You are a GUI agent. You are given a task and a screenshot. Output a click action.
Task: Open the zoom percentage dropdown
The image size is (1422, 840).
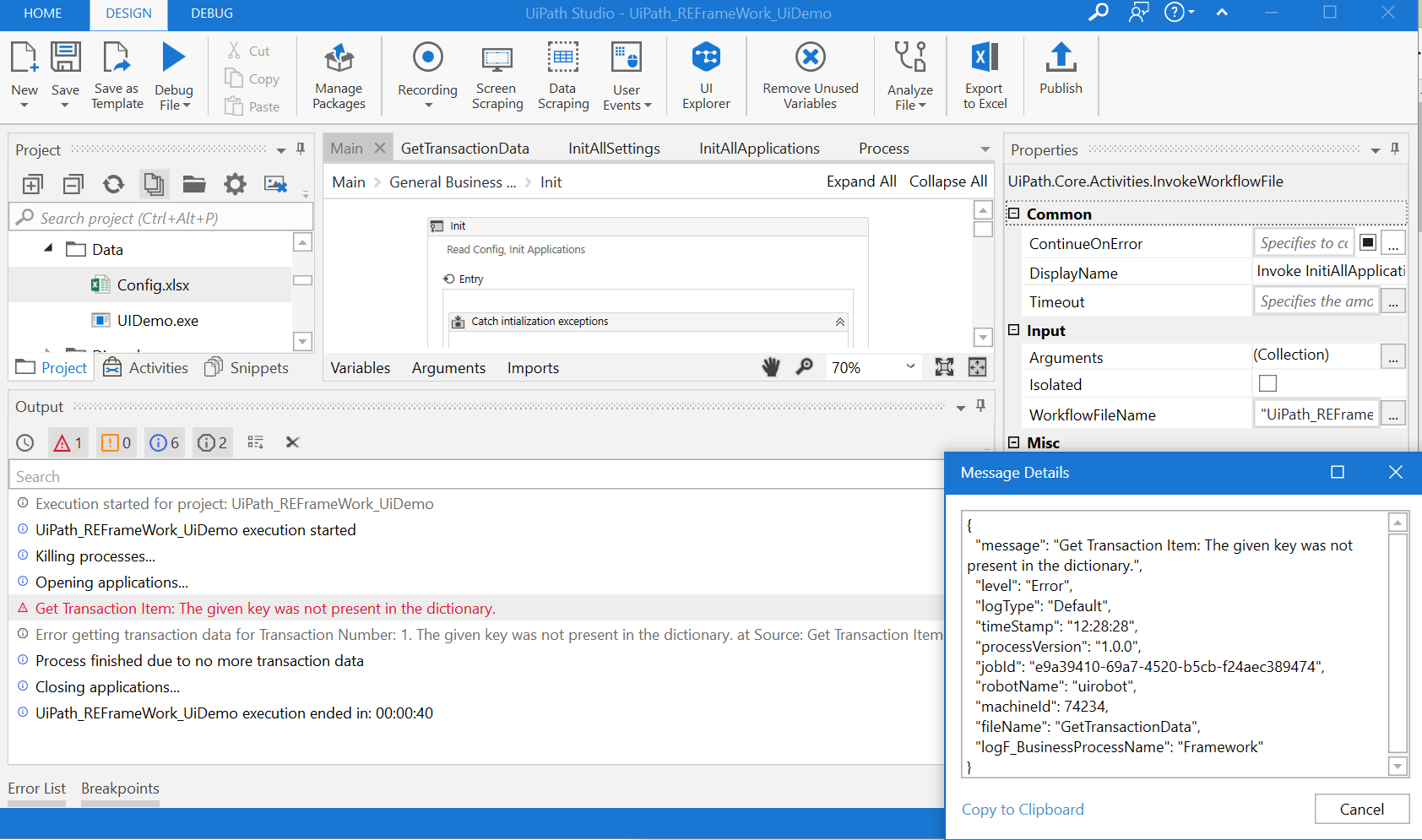pos(910,366)
